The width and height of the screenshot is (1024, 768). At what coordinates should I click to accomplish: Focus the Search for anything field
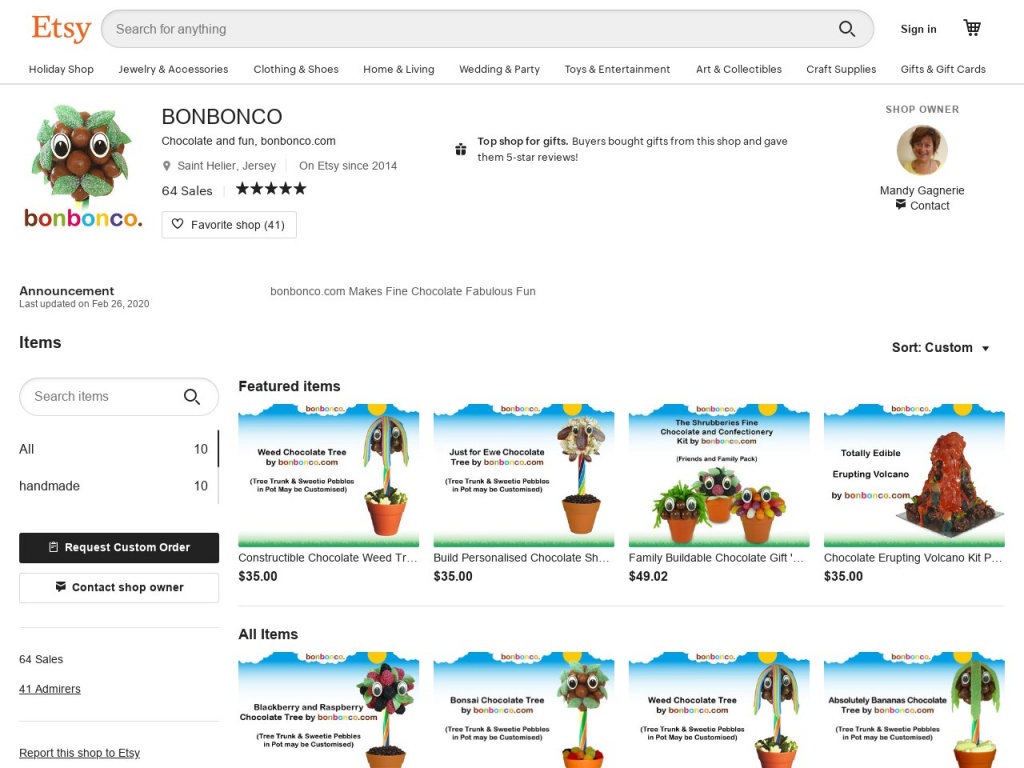point(470,29)
